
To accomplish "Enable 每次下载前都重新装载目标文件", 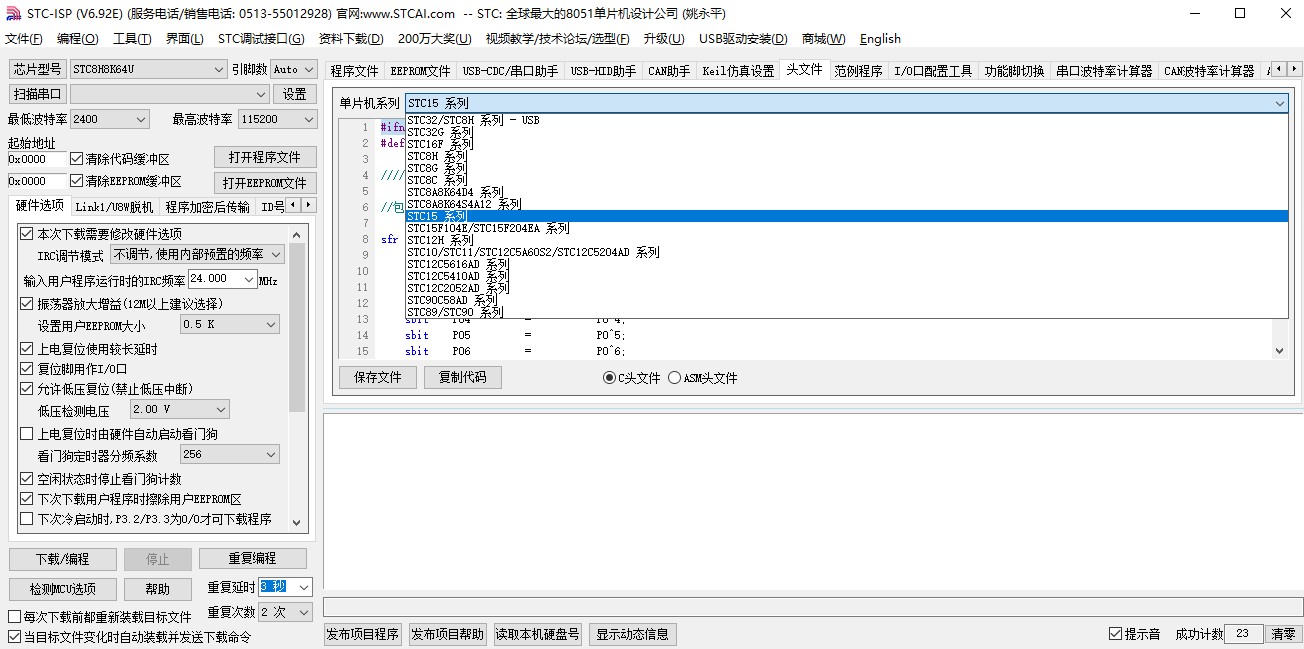I will (14, 617).
